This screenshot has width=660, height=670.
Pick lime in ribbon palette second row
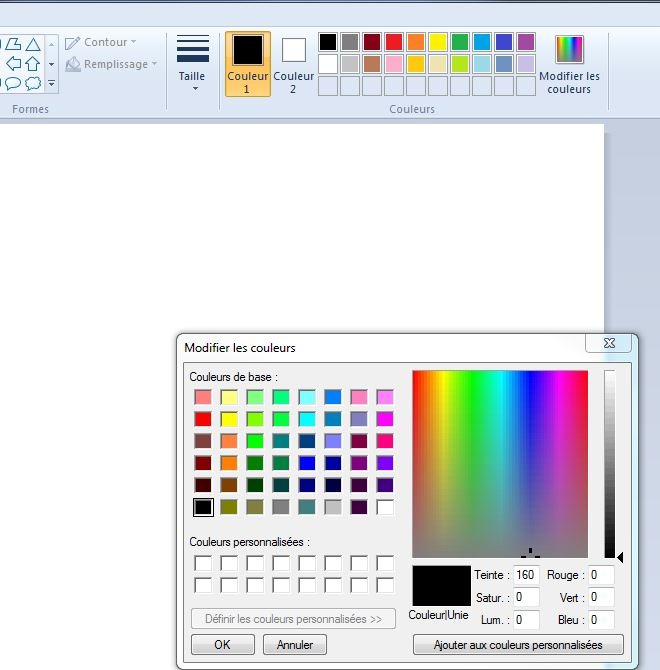tap(460, 64)
